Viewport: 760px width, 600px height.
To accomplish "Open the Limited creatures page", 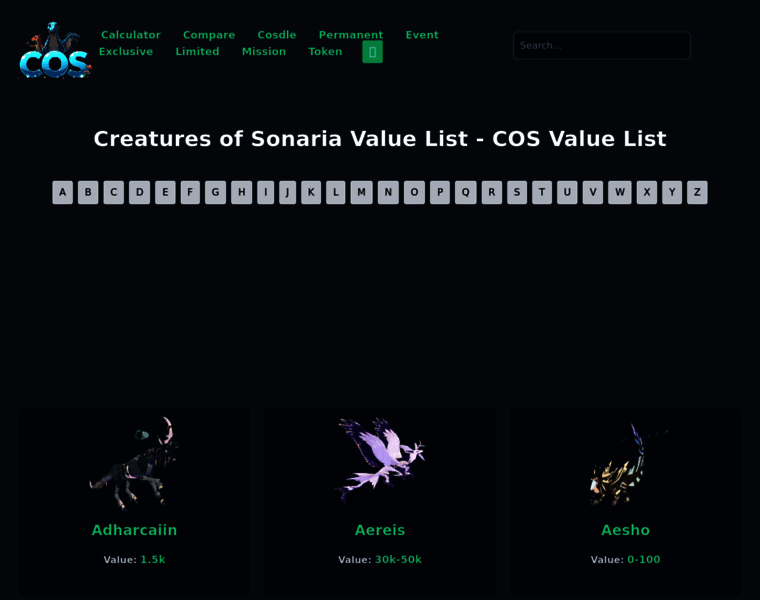I will pyautogui.click(x=197, y=51).
